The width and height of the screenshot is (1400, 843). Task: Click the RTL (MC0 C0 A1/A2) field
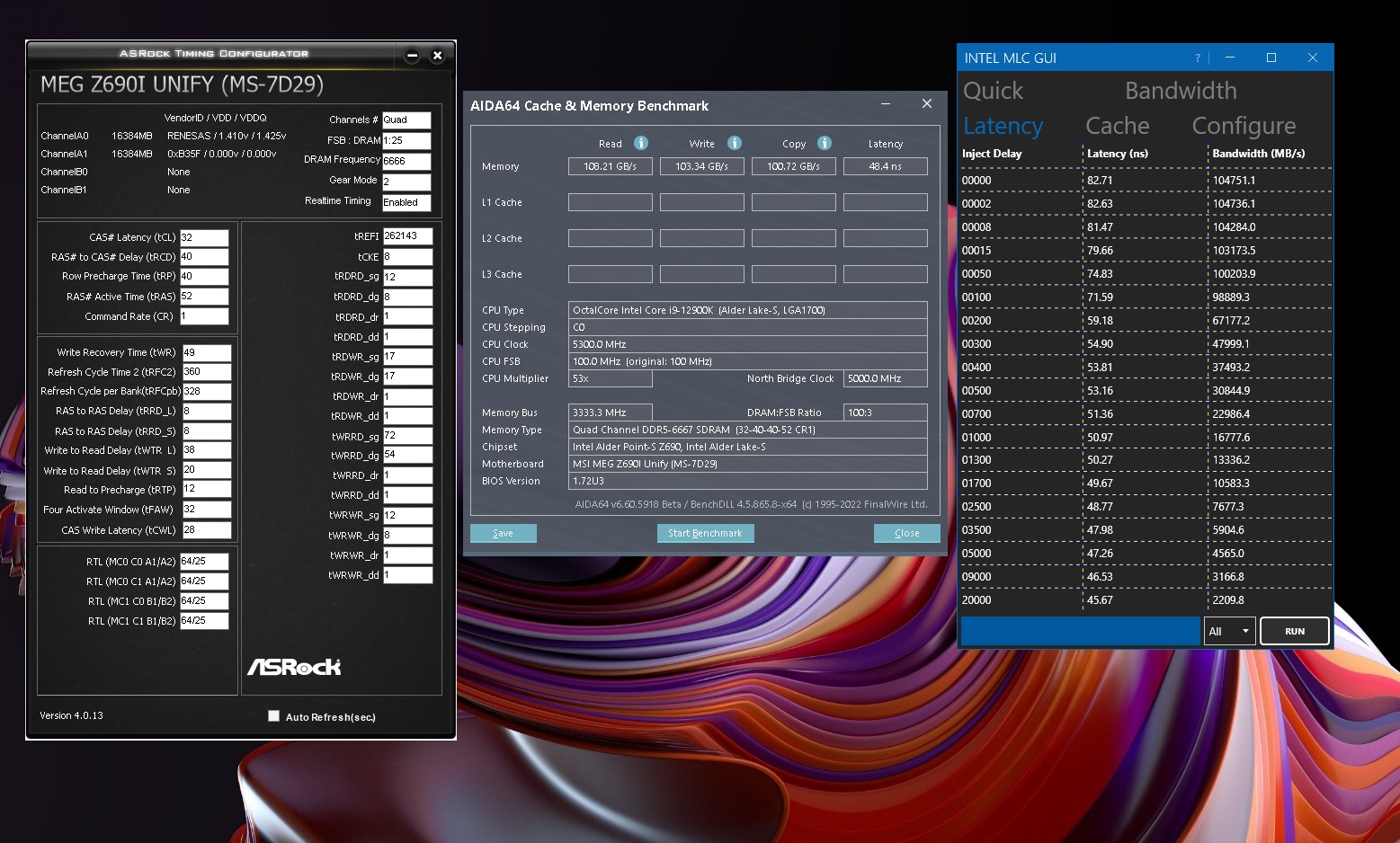pos(204,562)
